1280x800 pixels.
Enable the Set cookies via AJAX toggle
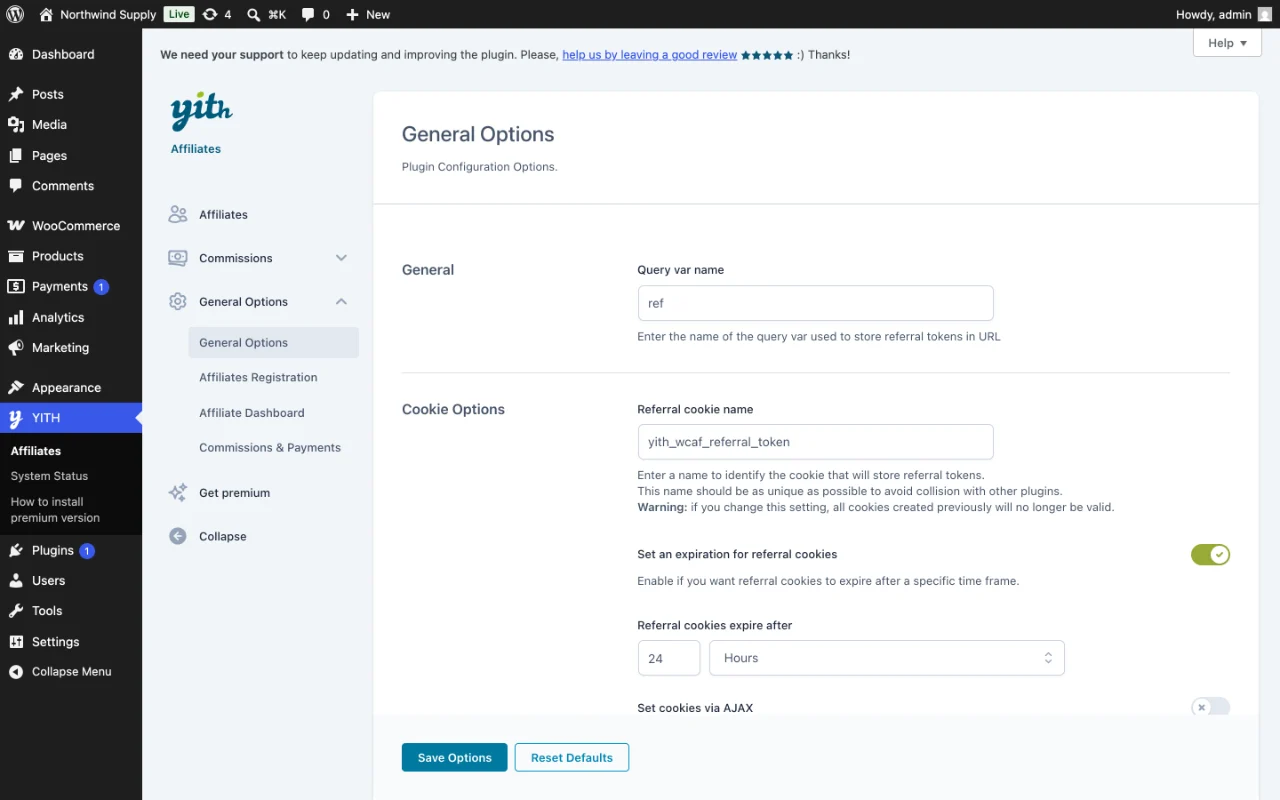pos(1210,707)
